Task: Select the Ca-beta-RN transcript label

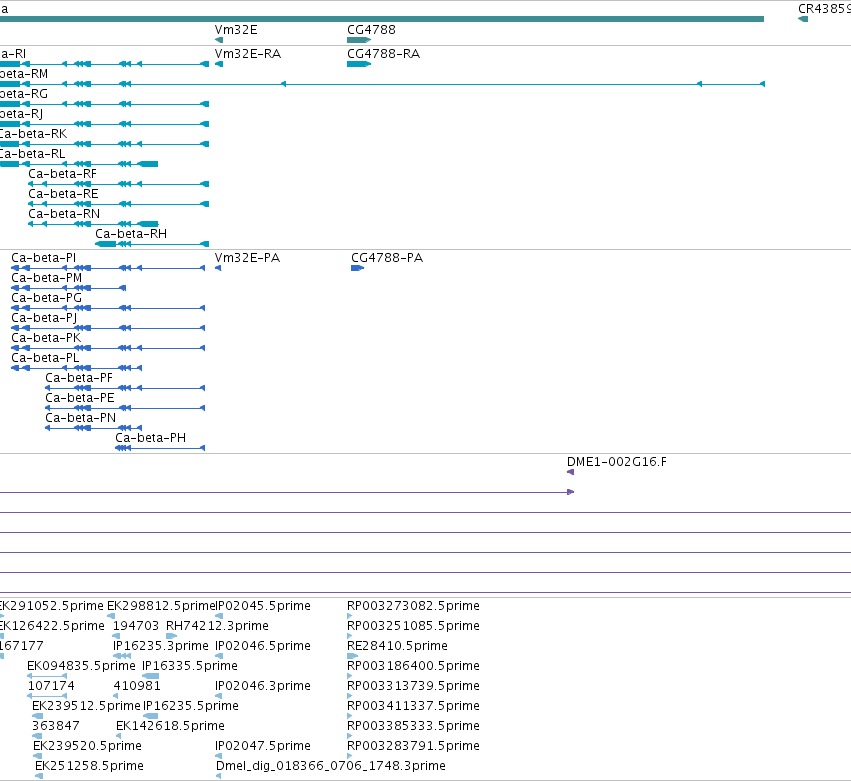Action: [x=64, y=214]
